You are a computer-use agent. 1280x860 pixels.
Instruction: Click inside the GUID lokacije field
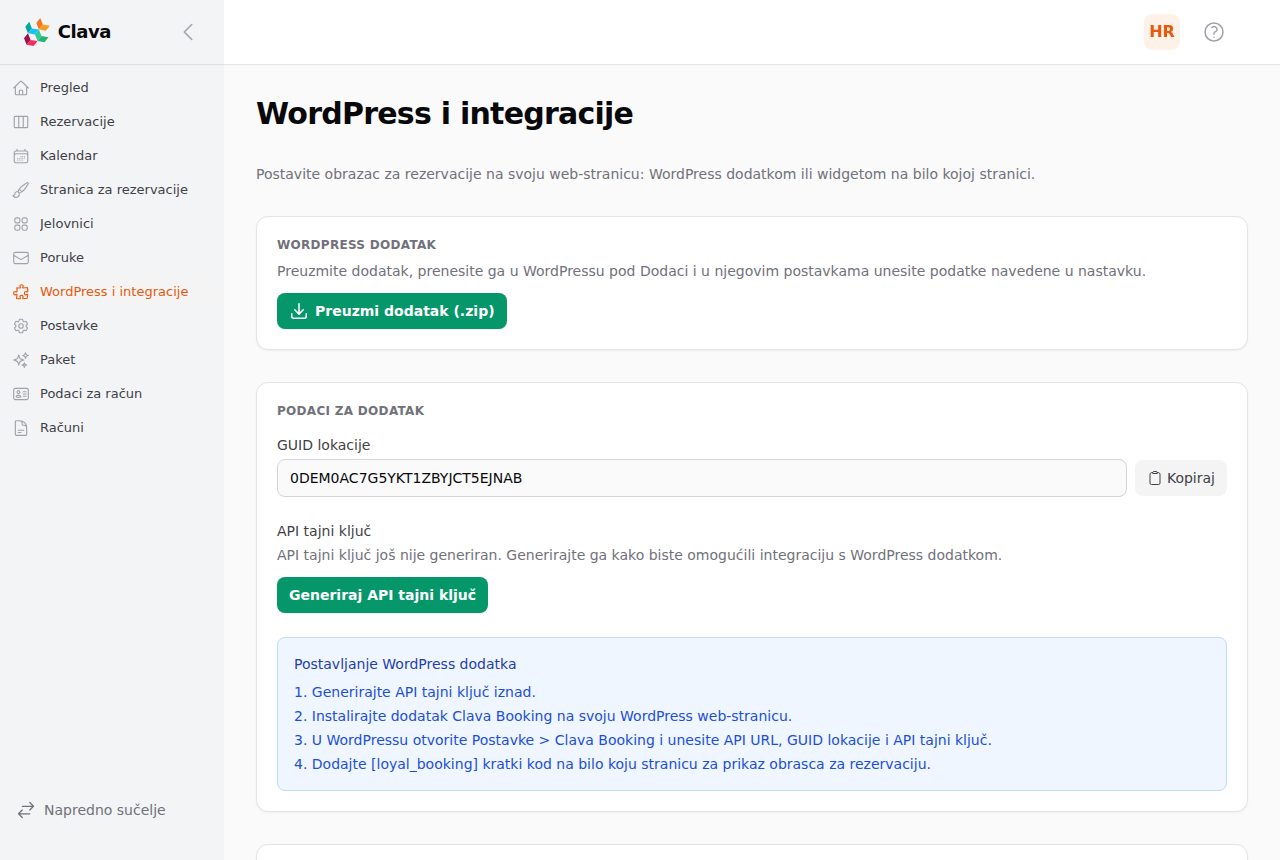[702, 478]
